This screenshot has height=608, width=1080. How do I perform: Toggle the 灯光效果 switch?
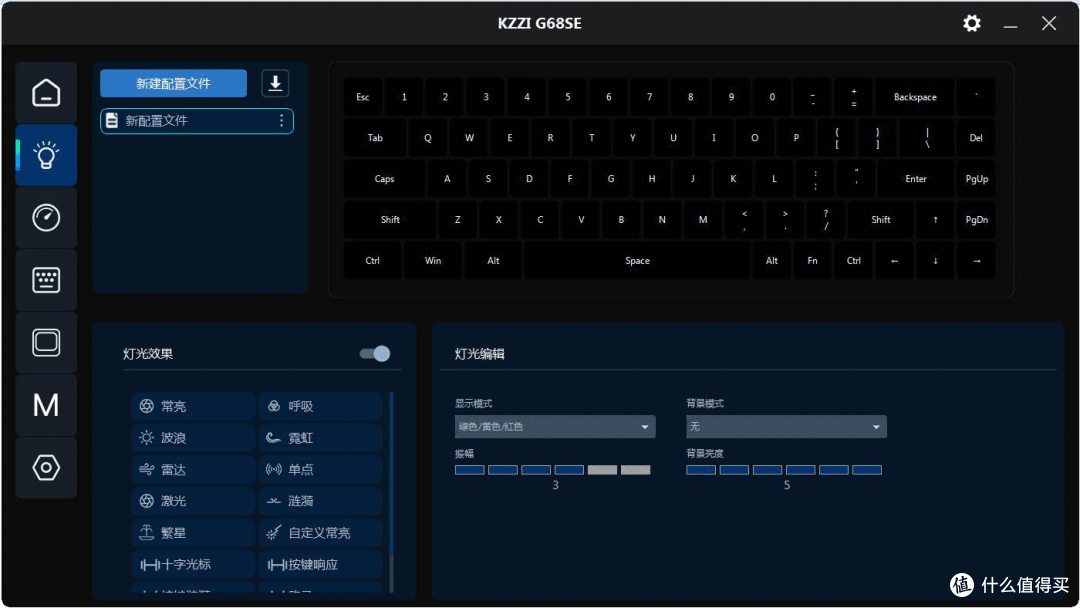[375, 353]
